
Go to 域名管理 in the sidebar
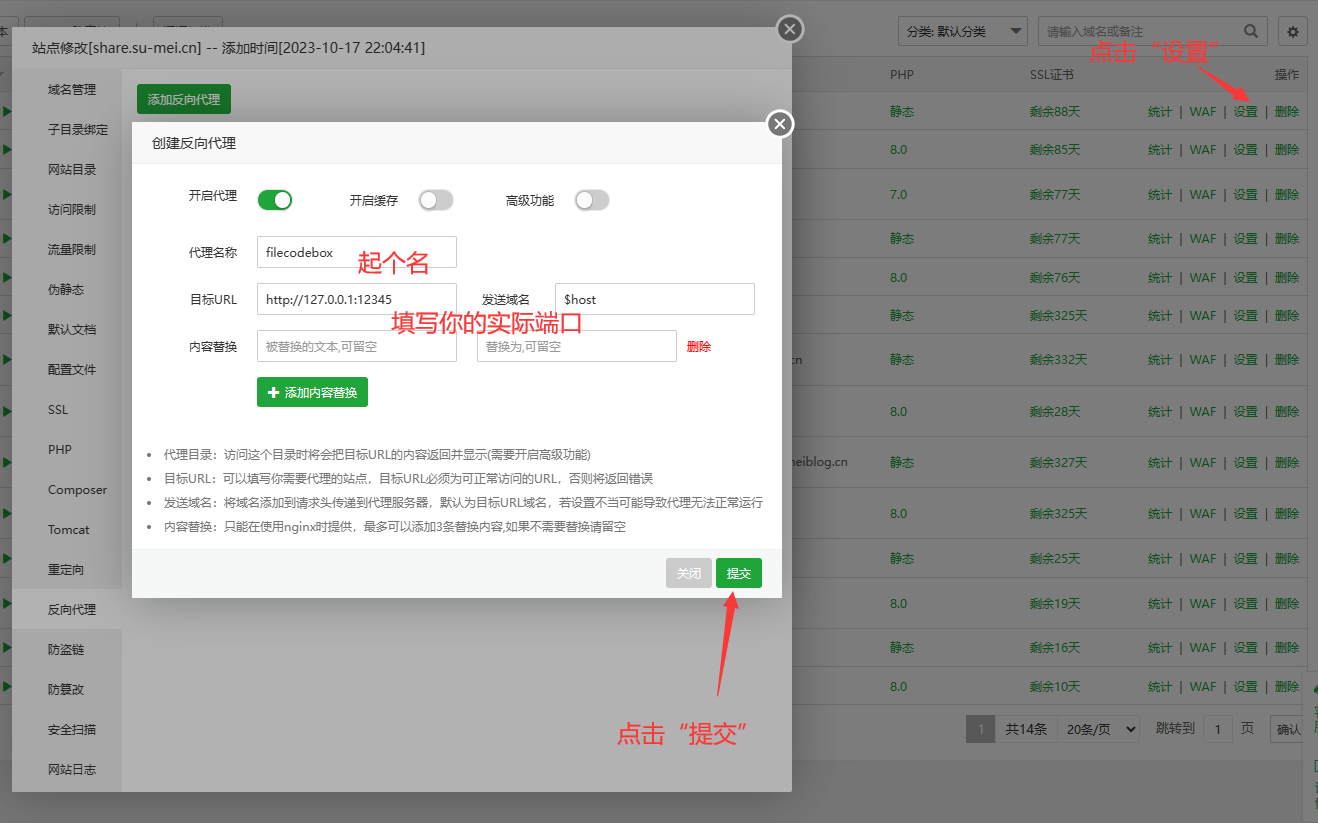tap(72, 89)
